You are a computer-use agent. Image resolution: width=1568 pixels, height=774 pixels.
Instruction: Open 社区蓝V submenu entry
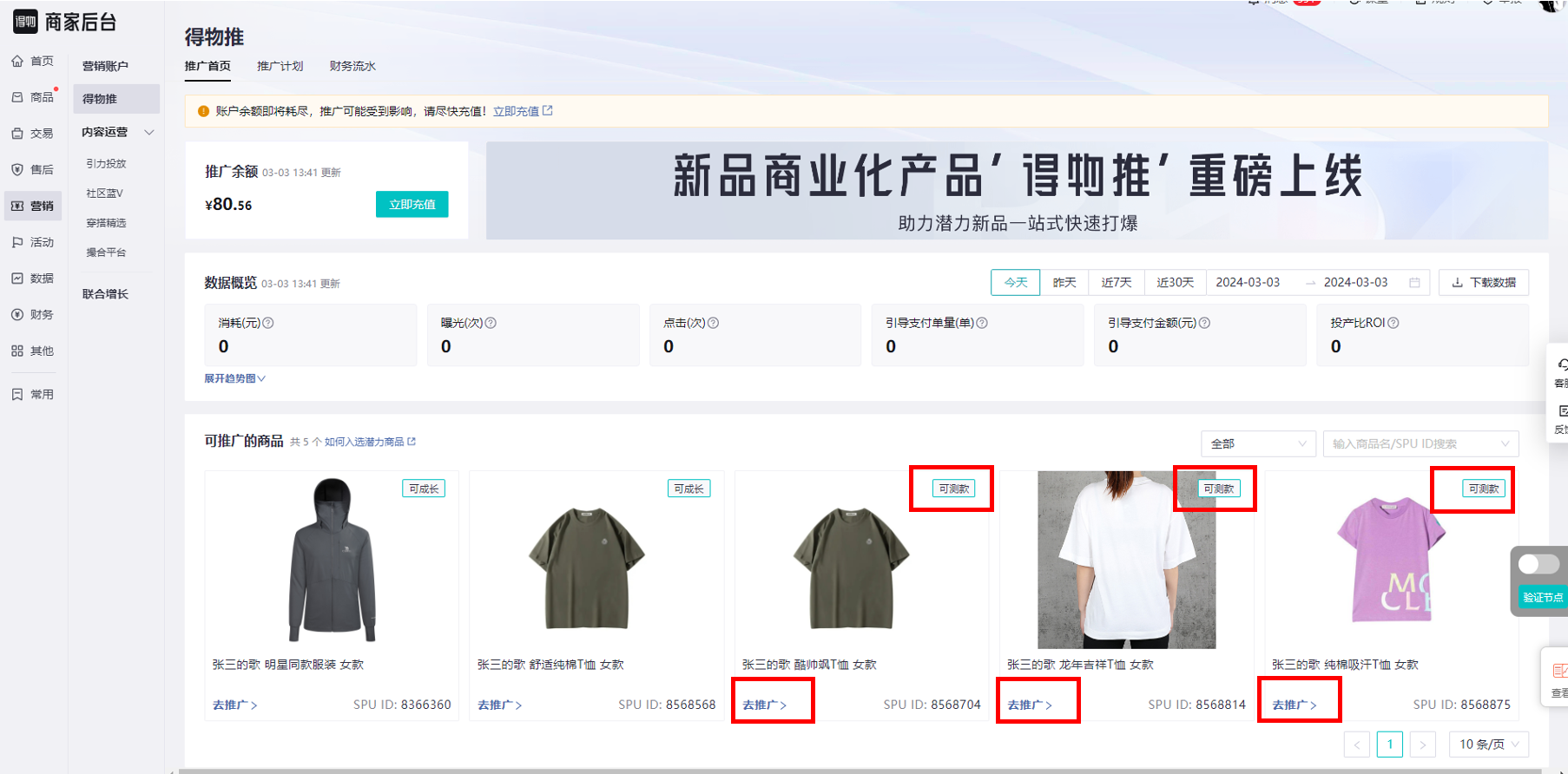point(105,193)
